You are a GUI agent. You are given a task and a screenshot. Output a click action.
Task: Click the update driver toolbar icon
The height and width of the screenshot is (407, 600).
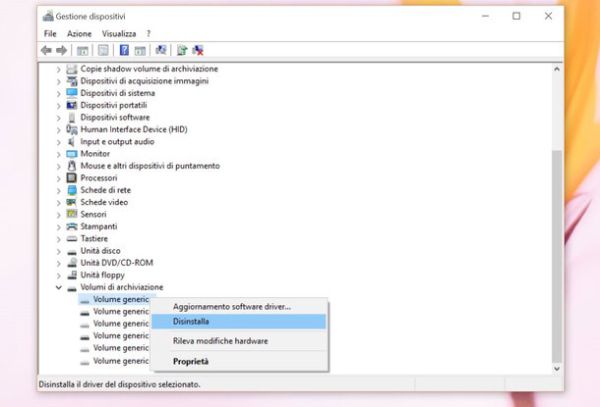coord(182,50)
